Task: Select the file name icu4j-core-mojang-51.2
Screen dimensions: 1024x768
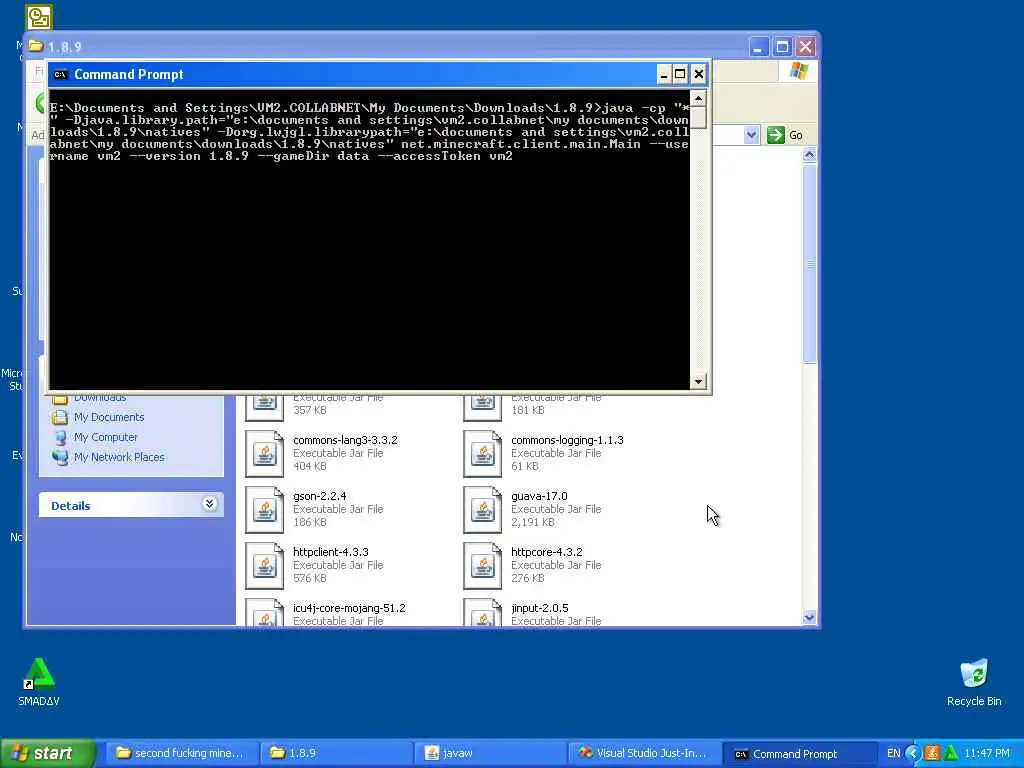Action: [349, 608]
